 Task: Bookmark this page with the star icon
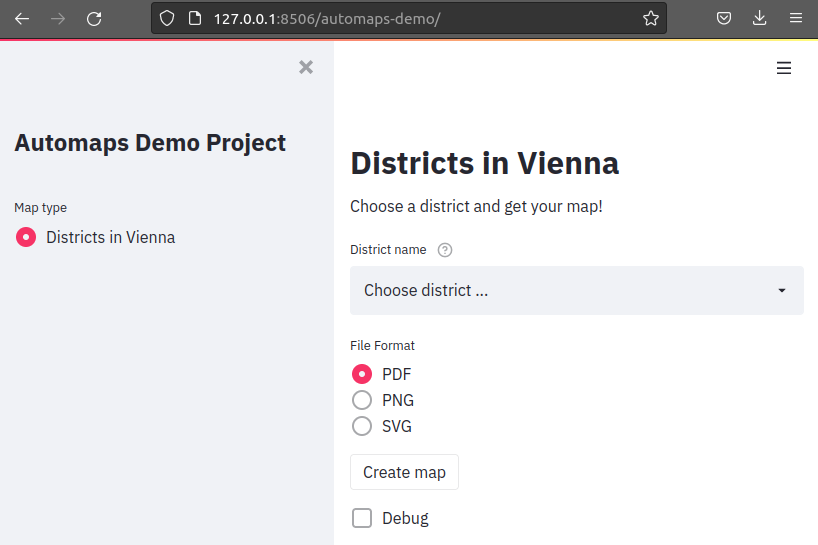(x=651, y=18)
